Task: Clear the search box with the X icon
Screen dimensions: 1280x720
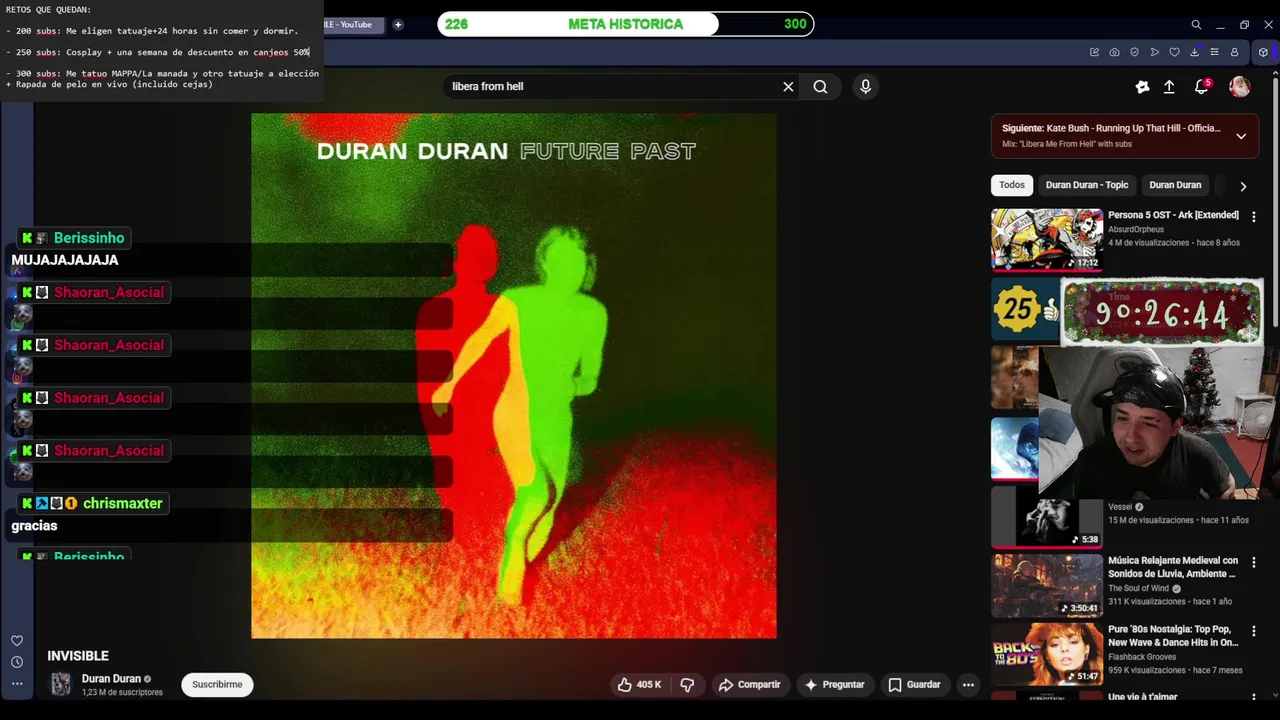Action: (788, 87)
